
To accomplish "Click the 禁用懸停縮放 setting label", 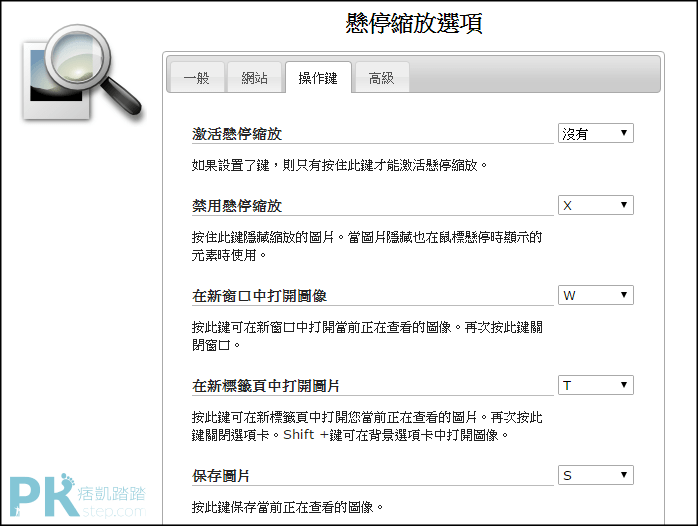I will point(237,206).
